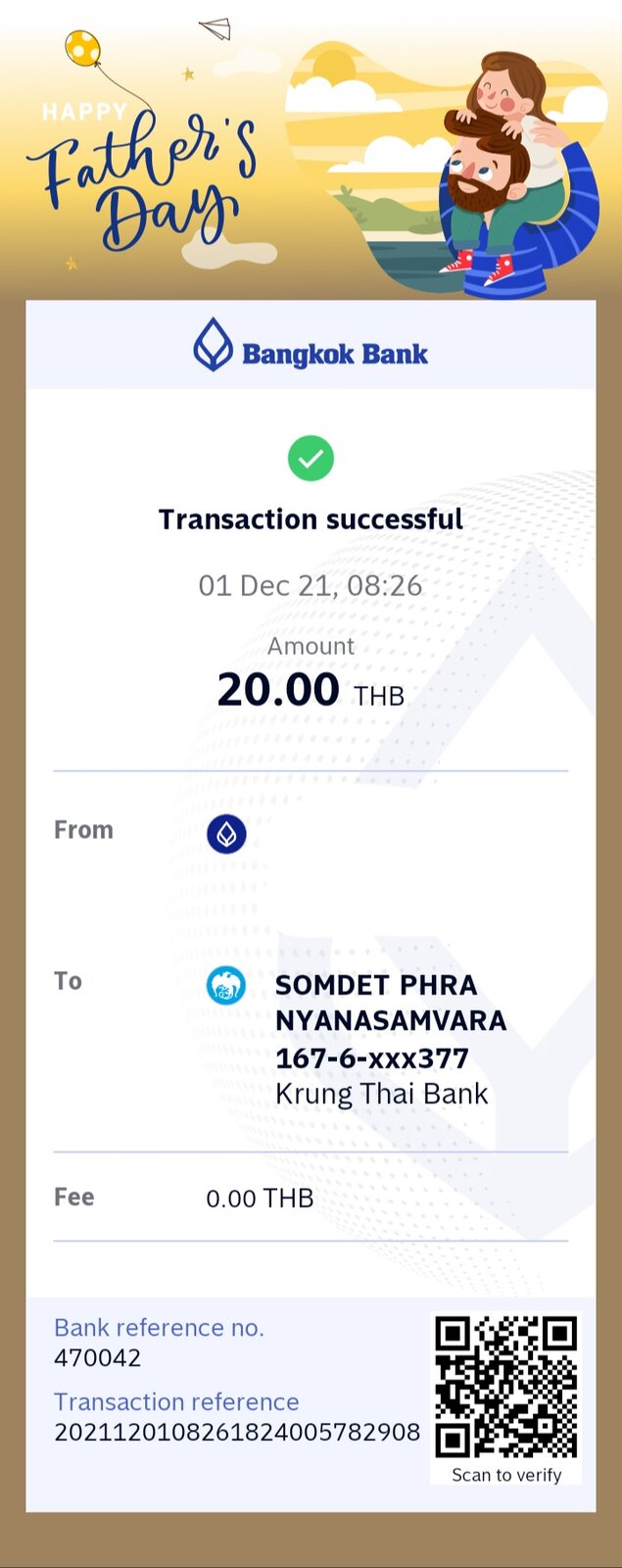The width and height of the screenshot is (622, 1568).
Task: Tap the green success checkmark icon
Action: (311, 458)
